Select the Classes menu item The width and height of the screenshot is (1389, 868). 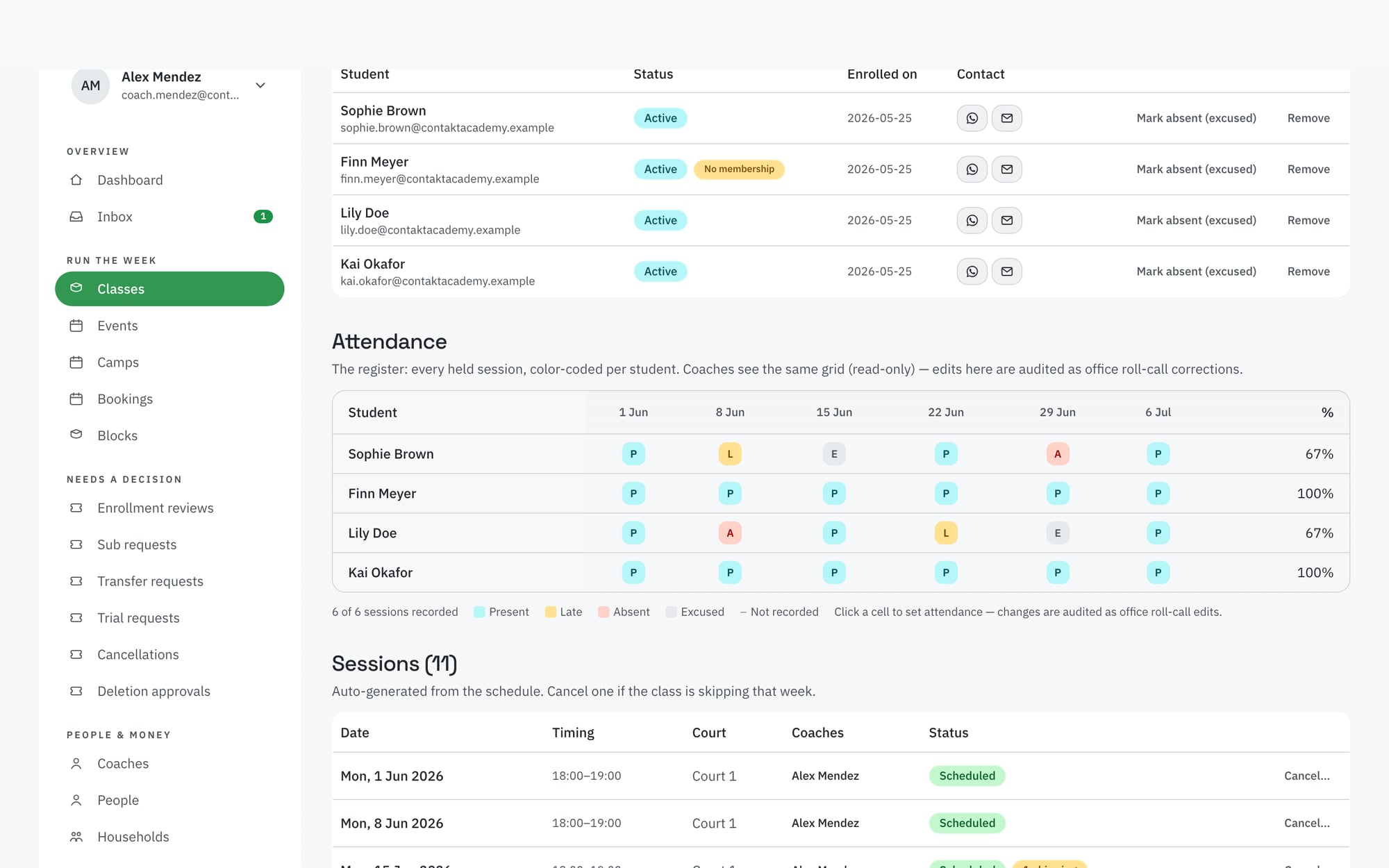click(169, 289)
